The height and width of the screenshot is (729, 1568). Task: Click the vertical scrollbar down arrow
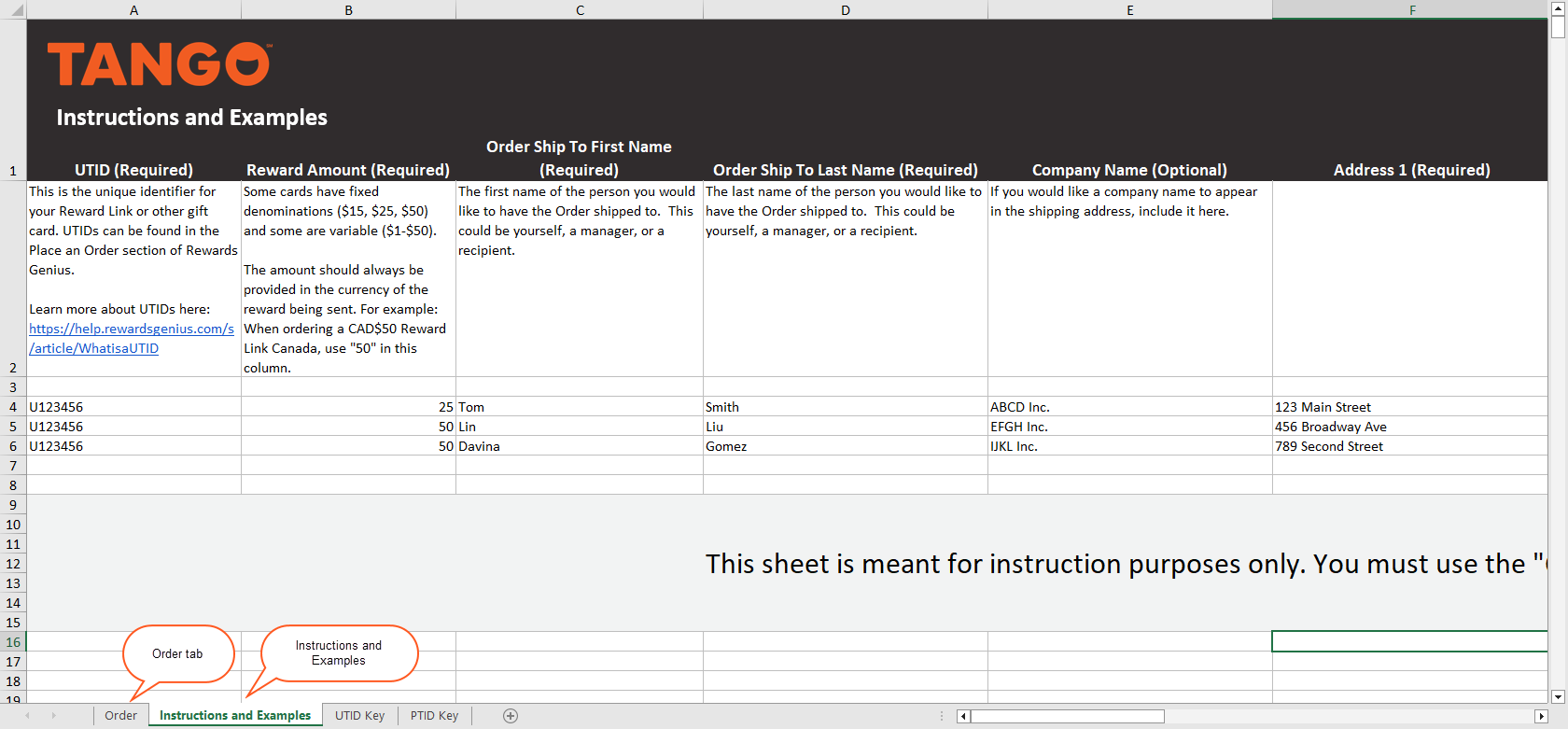[1558, 696]
